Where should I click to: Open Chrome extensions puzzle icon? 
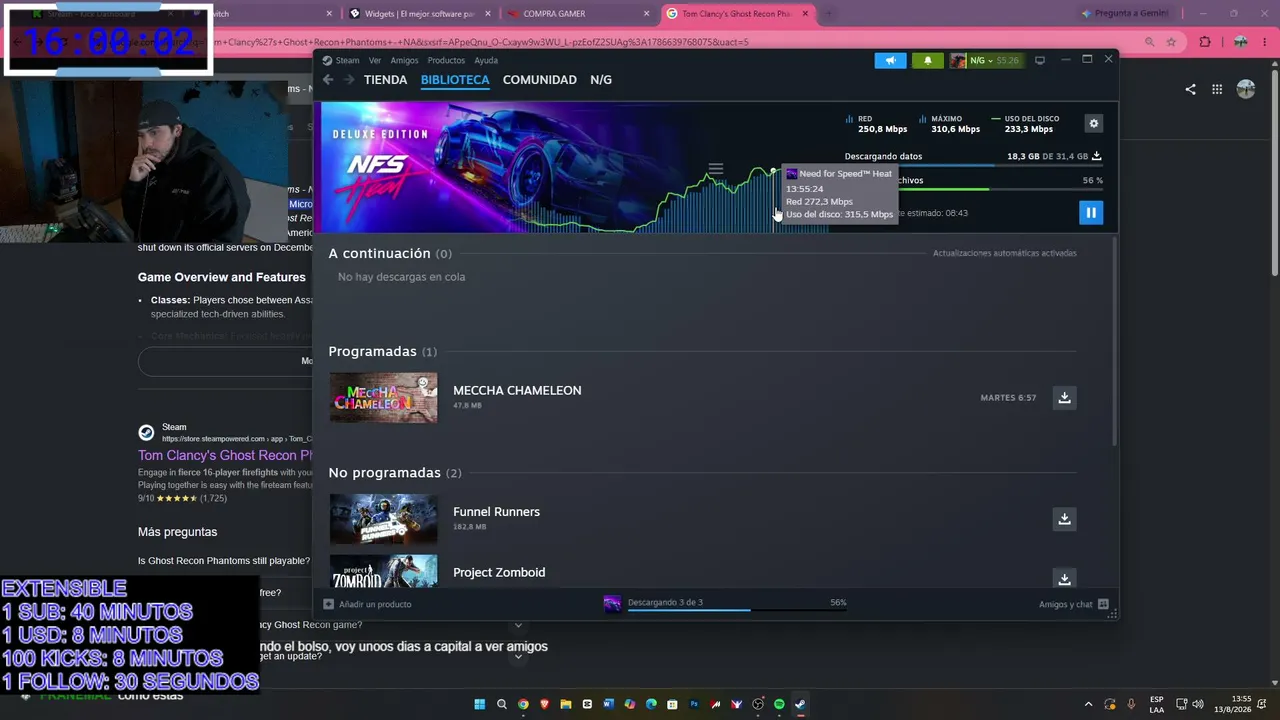point(1205,42)
